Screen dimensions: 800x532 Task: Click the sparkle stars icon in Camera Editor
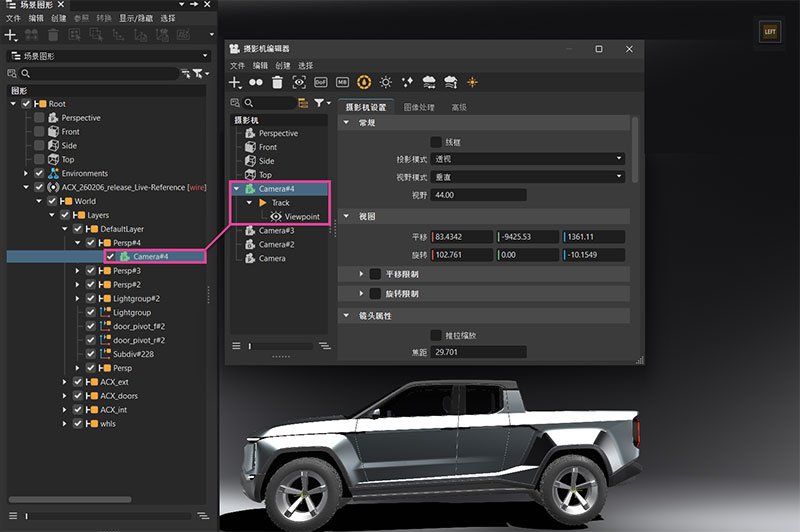(407, 82)
